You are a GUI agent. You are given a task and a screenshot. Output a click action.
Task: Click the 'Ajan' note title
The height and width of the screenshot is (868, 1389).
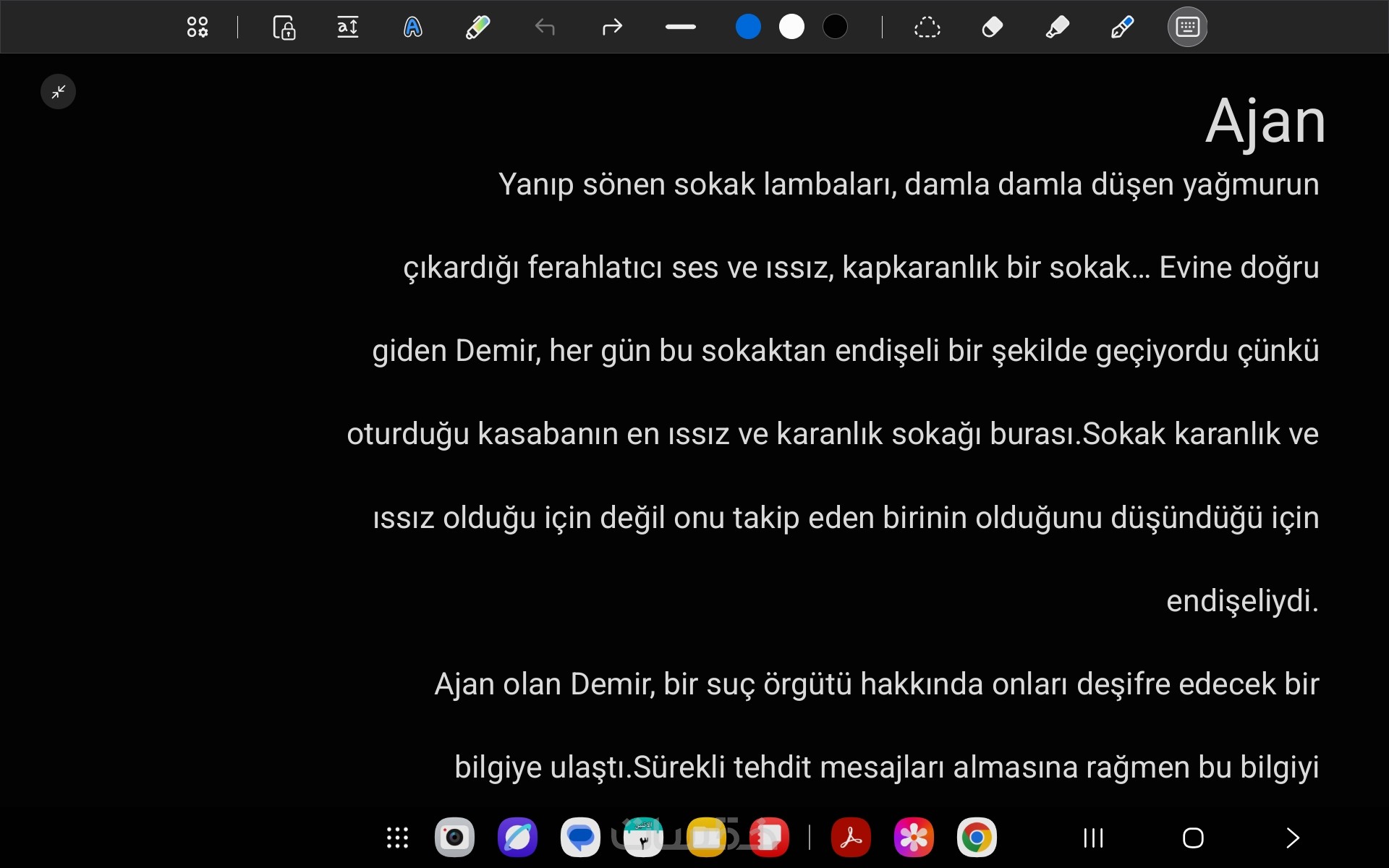point(1265,122)
